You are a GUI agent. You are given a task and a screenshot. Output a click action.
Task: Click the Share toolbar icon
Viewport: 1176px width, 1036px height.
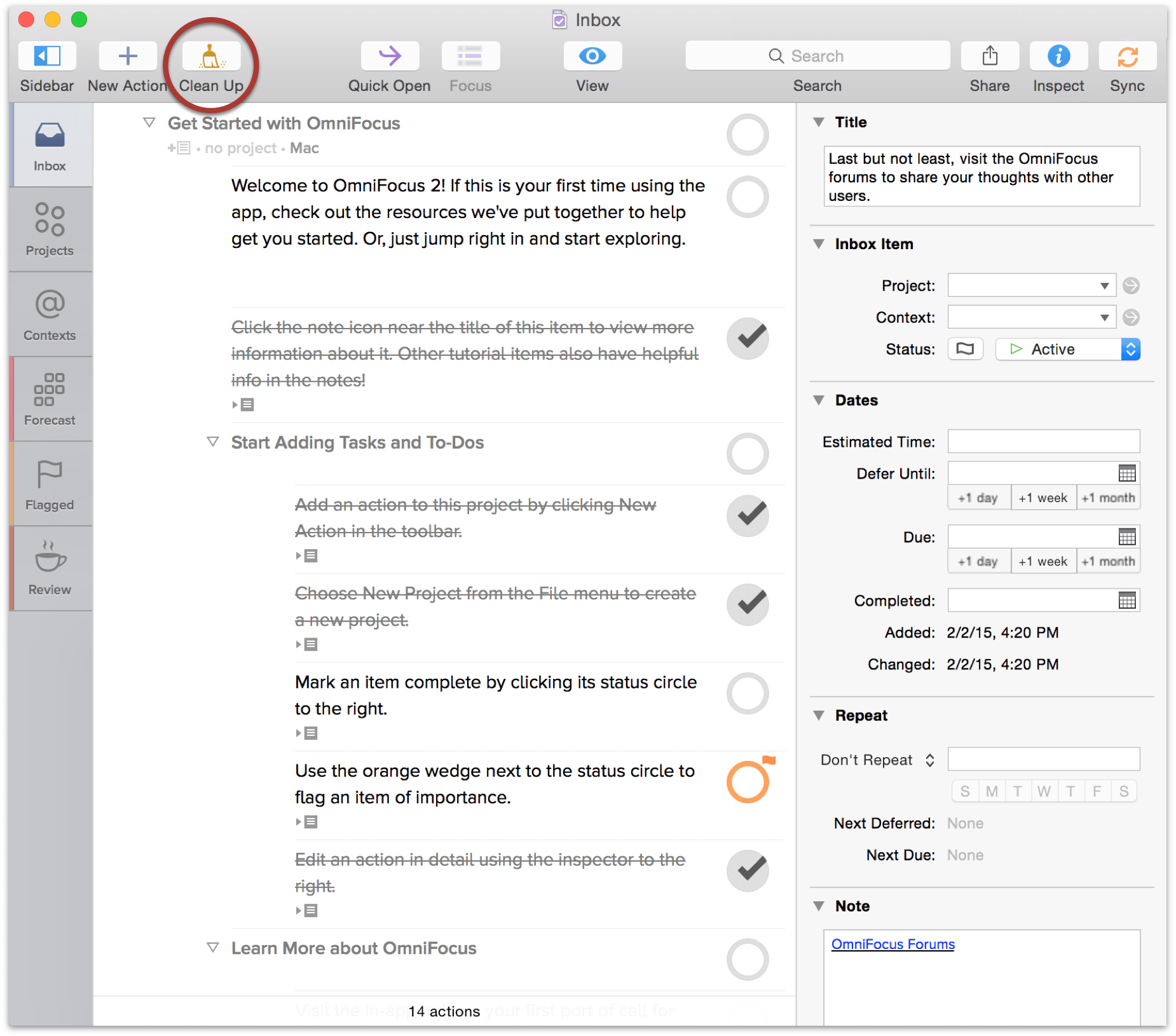(990, 56)
